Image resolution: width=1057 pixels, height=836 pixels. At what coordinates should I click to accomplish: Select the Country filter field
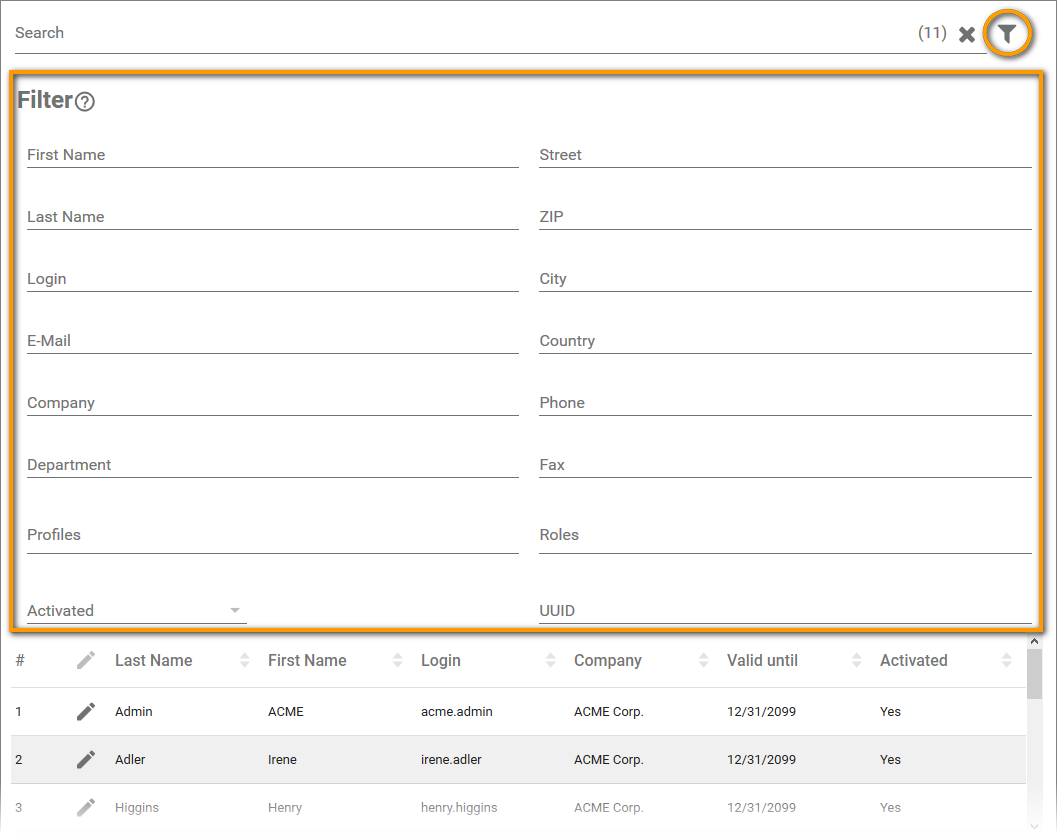click(785, 342)
